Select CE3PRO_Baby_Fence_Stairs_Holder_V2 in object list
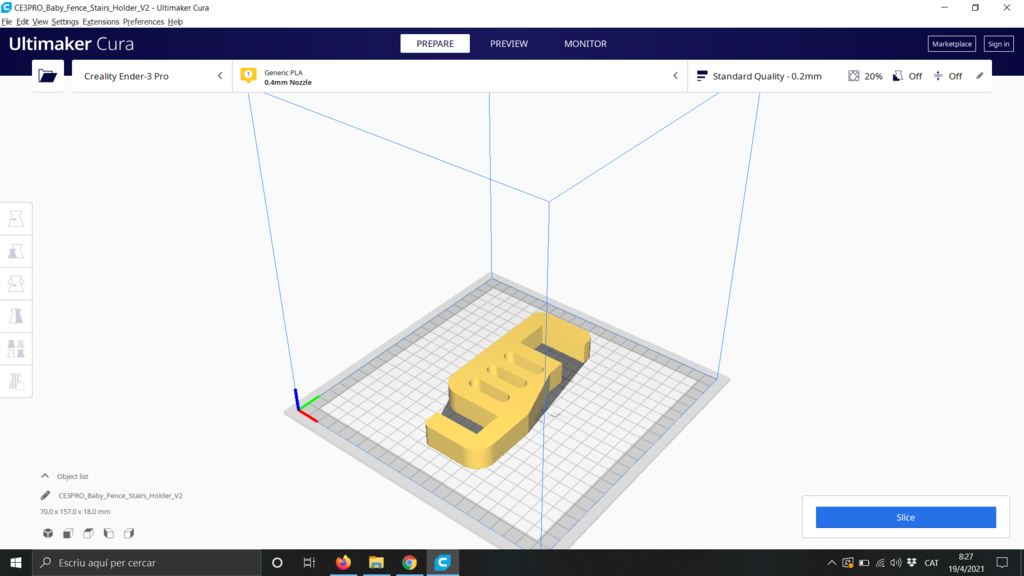This screenshot has height=576, width=1024. pyautogui.click(x=120, y=496)
